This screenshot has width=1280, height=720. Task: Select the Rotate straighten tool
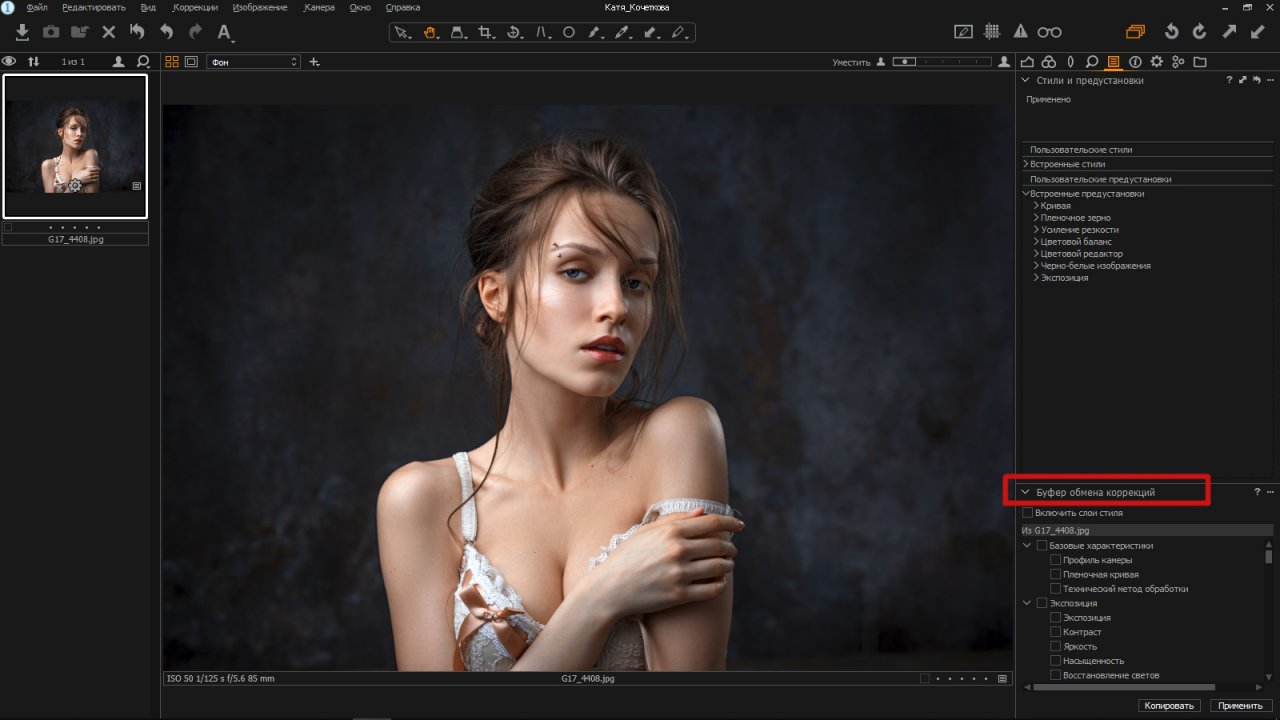click(514, 32)
